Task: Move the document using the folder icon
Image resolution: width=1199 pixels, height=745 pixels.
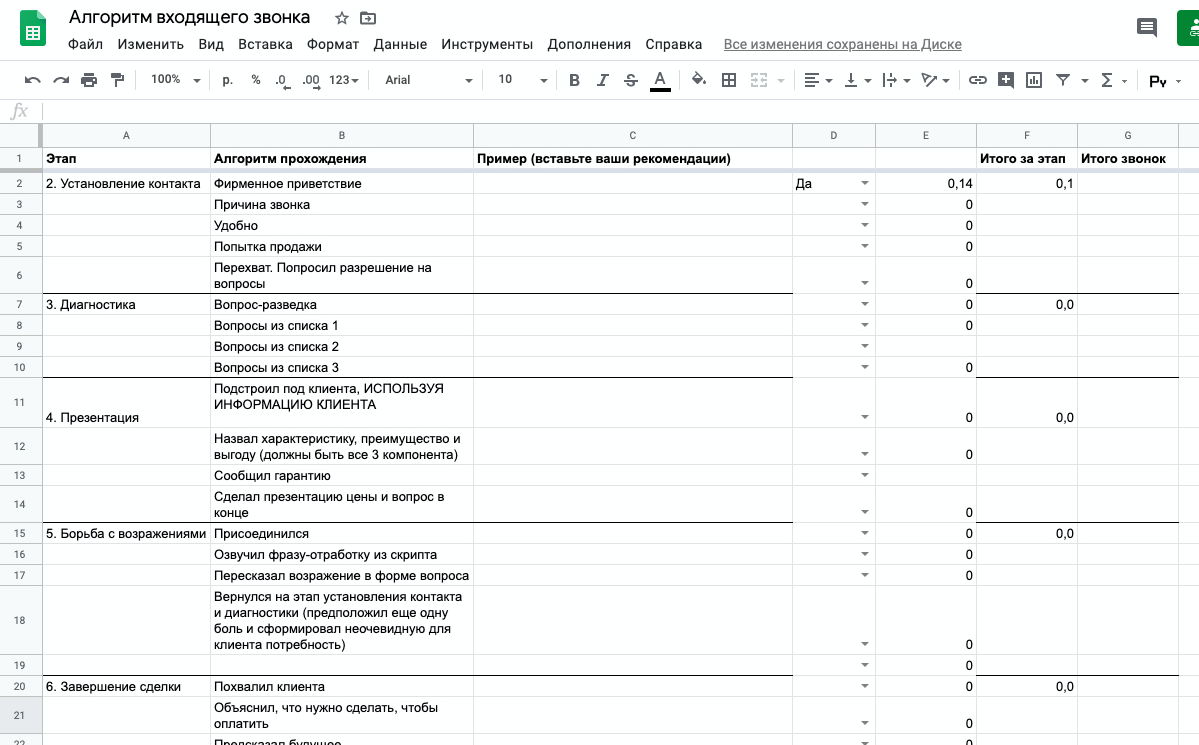Action: [x=368, y=18]
